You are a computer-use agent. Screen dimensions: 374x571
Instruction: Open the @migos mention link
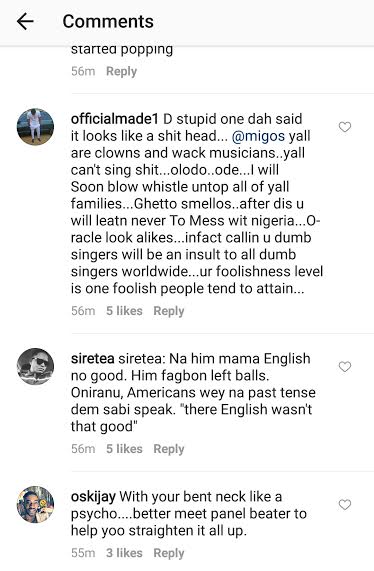258,136
